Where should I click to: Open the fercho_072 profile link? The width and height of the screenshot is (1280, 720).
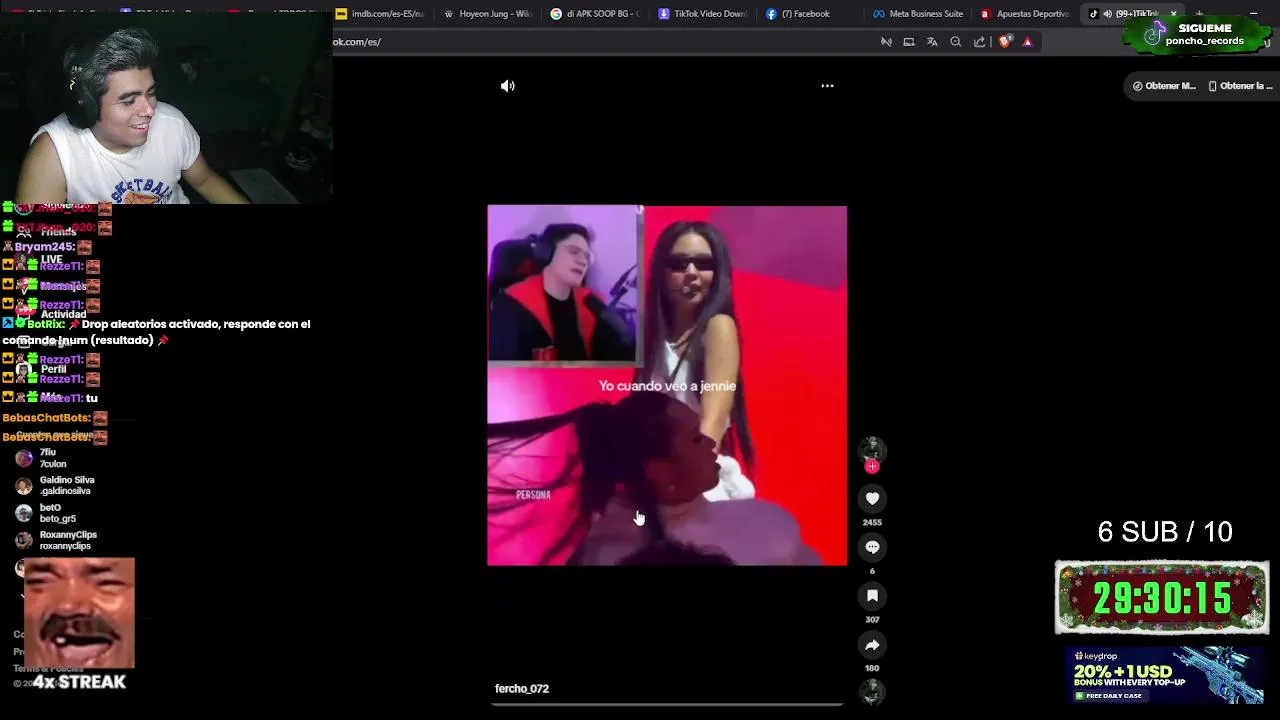(522, 689)
